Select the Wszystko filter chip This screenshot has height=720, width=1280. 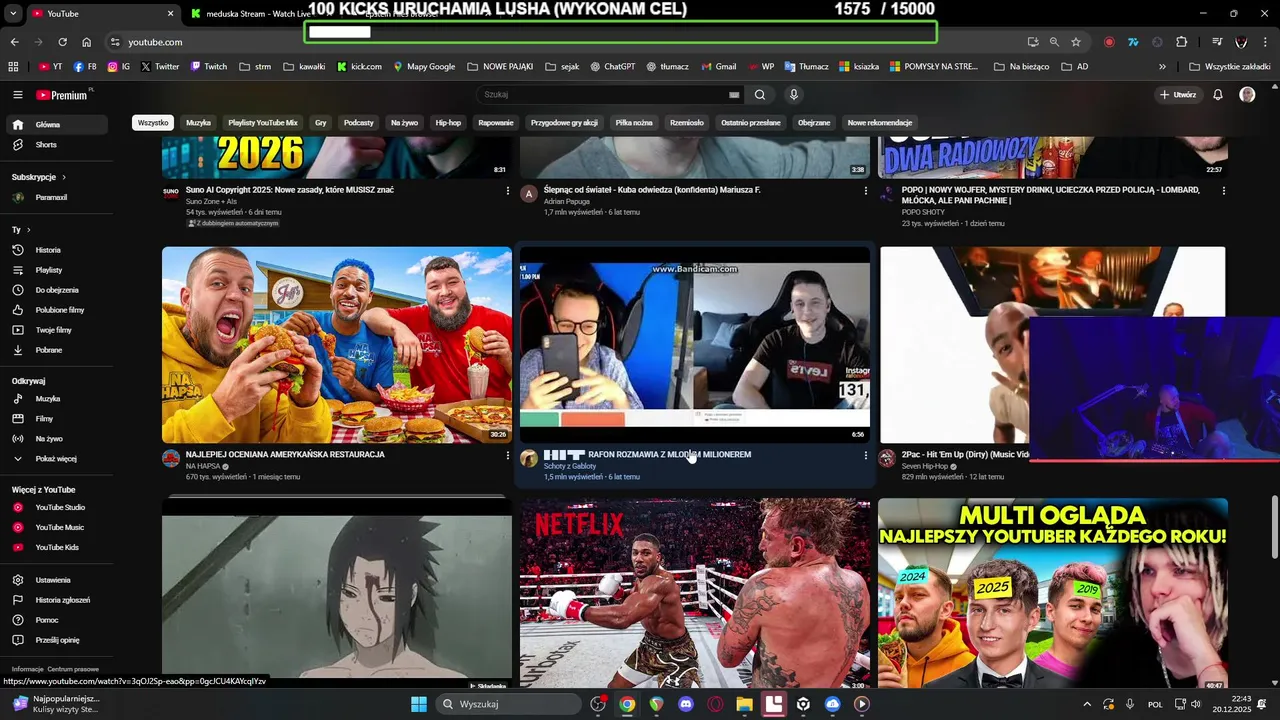[153, 123]
